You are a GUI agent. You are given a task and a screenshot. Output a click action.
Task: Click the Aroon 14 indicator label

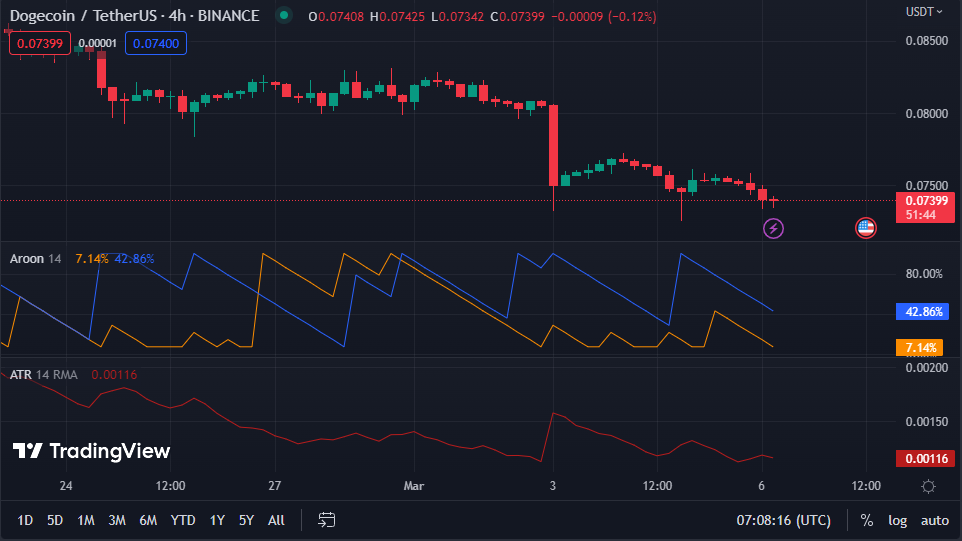35,259
